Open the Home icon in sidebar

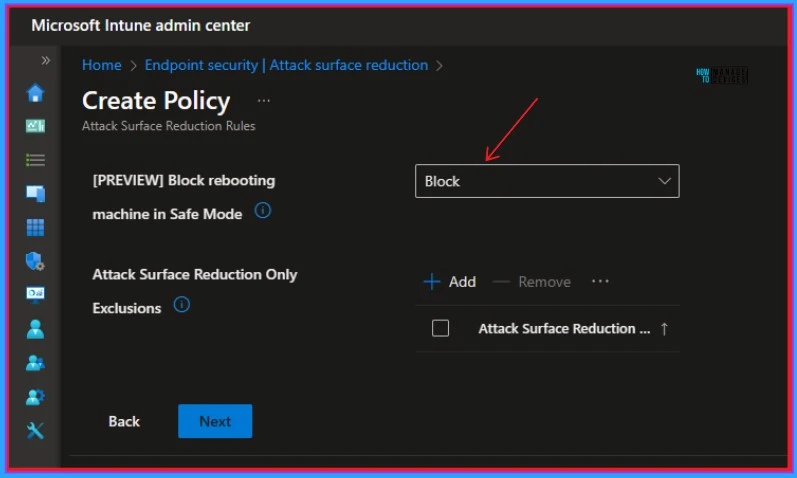[x=35, y=93]
